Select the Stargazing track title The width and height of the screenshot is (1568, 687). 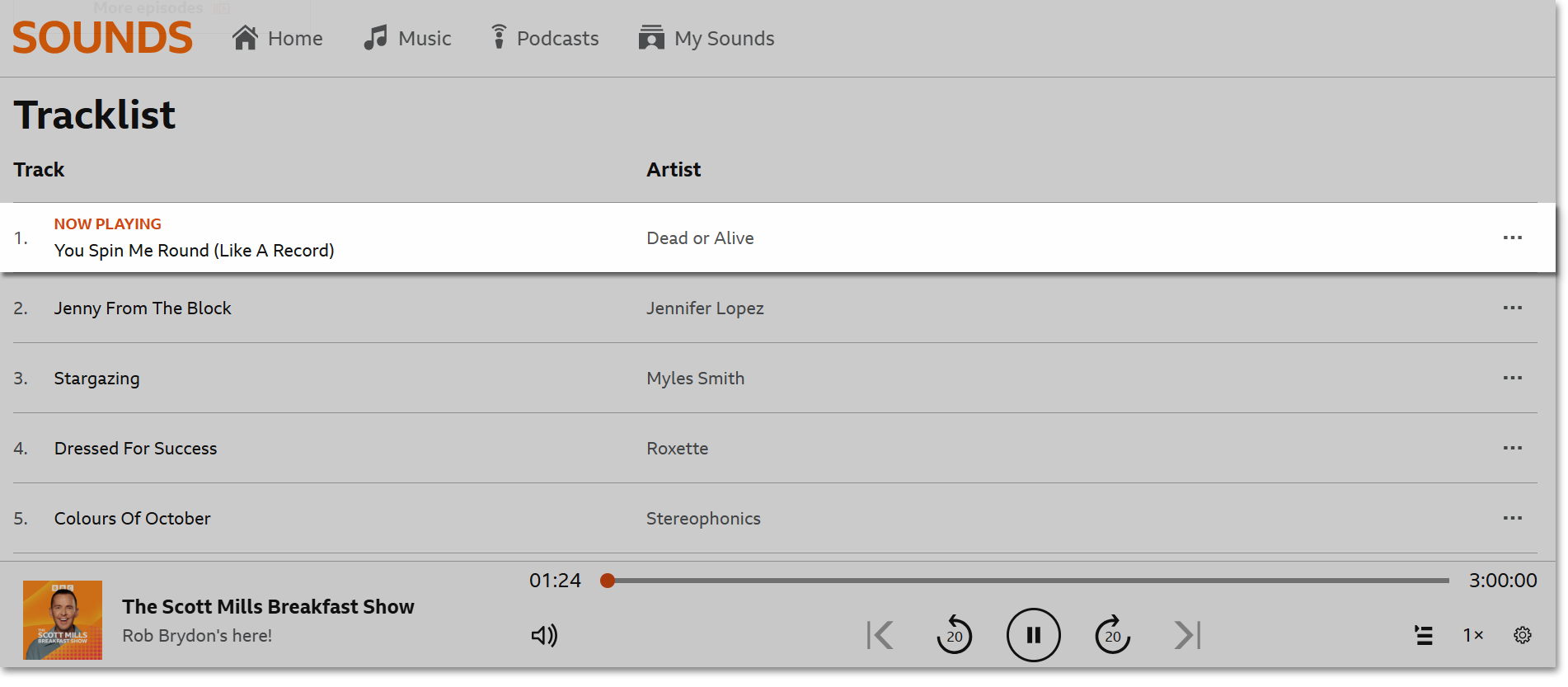coord(96,379)
